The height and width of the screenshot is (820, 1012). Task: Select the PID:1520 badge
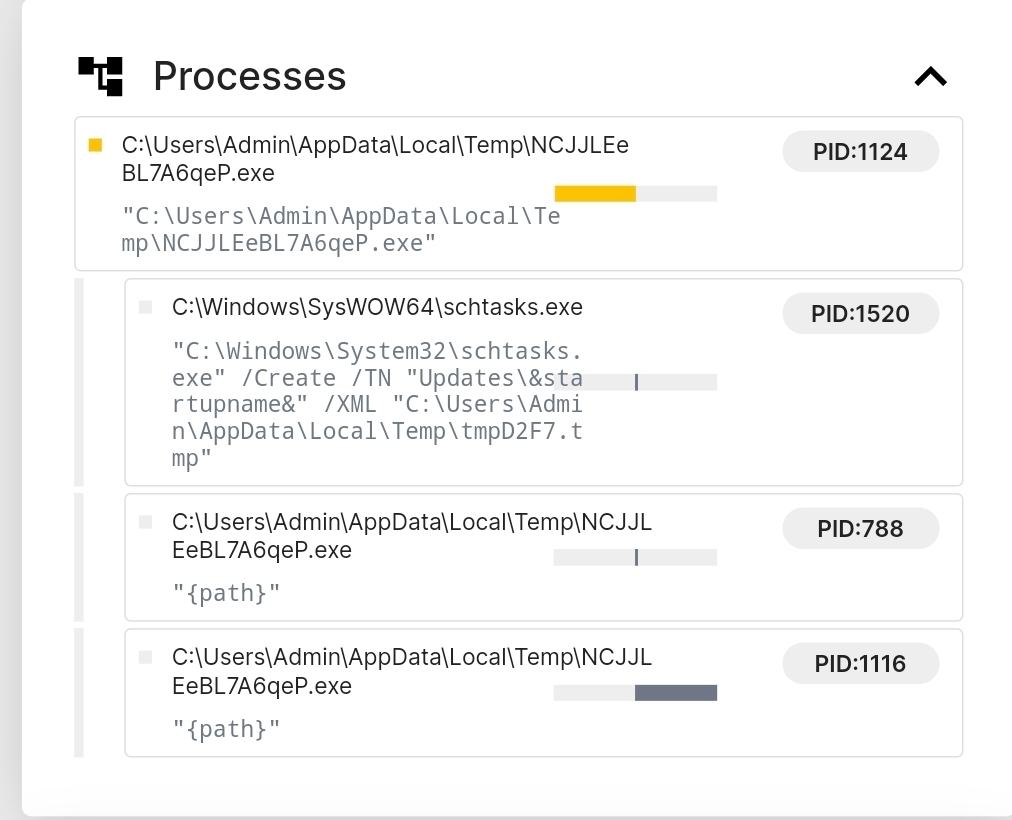point(860,314)
